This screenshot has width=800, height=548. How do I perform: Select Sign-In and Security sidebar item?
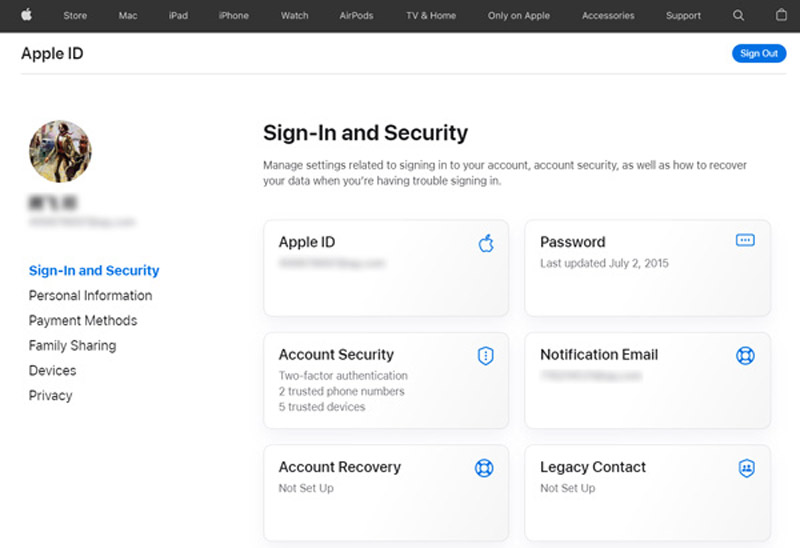tap(94, 271)
